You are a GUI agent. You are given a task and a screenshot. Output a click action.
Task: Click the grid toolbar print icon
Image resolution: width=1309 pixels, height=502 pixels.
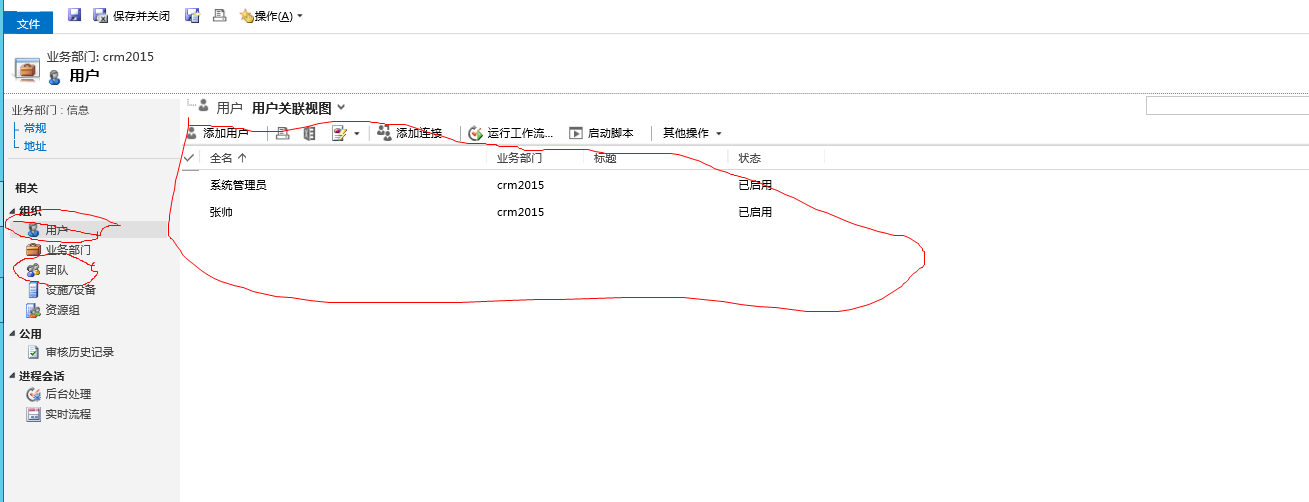283,133
